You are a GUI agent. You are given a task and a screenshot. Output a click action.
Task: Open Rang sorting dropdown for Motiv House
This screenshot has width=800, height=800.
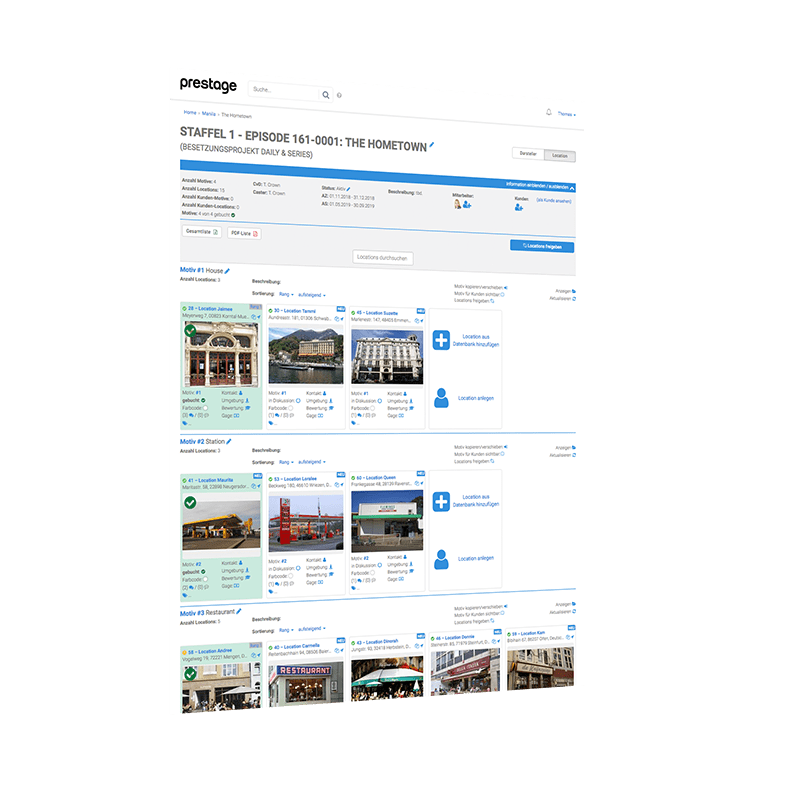point(286,294)
